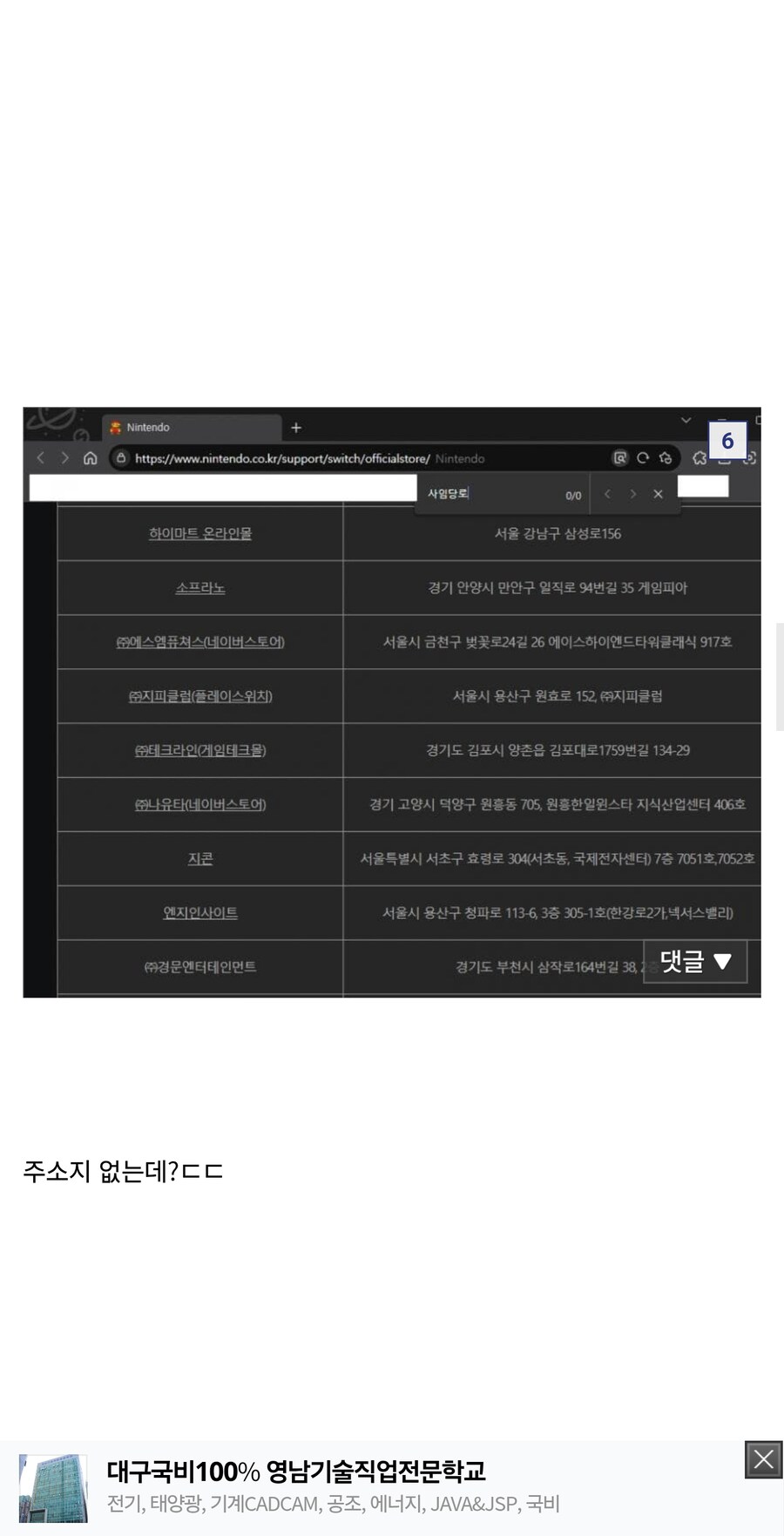Click the new tab plus icon
Viewport: 784px width, 1536px height.
pos(296,428)
